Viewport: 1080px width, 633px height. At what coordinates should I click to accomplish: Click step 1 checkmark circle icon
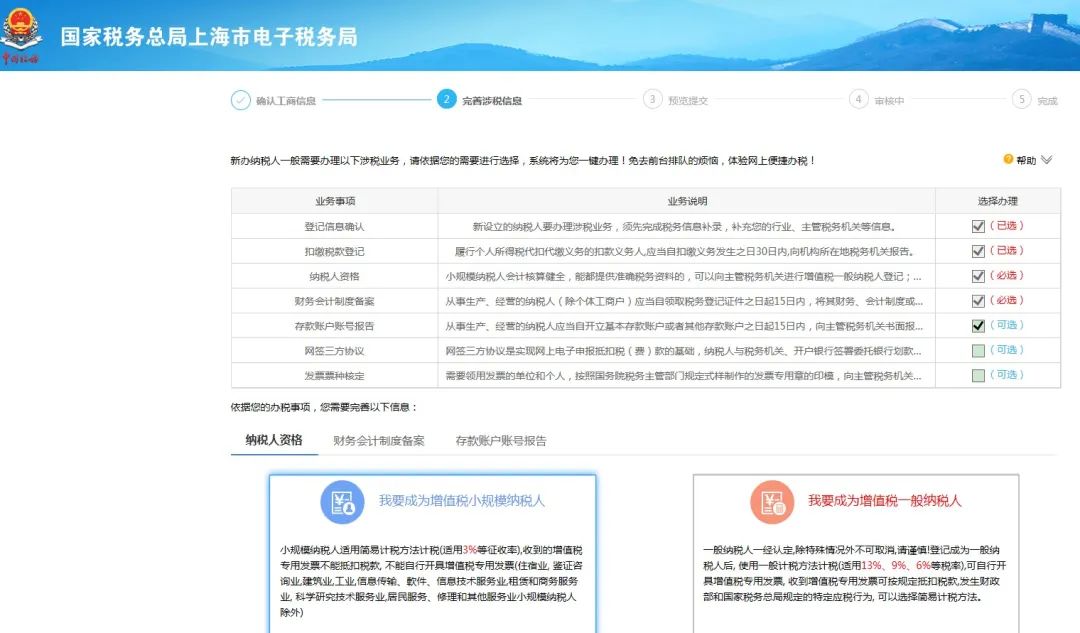[241, 100]
